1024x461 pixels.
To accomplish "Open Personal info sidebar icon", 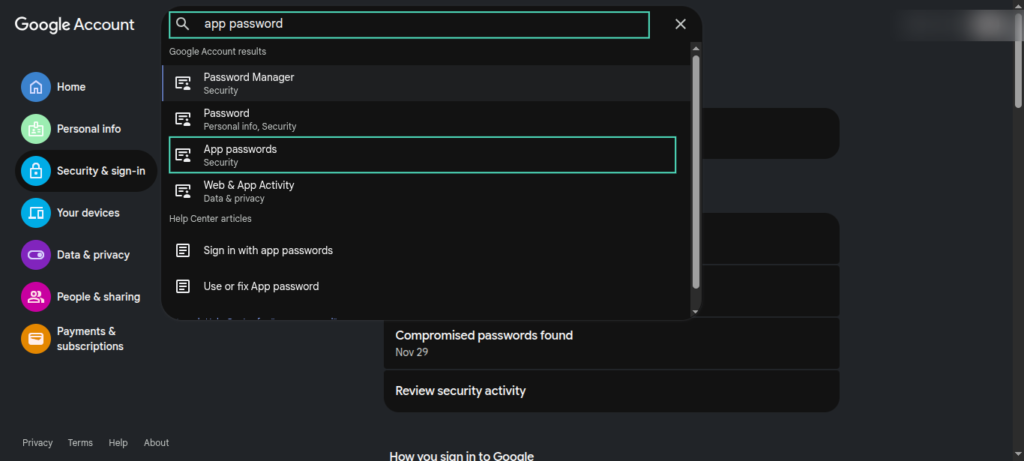I will point(36,129).
